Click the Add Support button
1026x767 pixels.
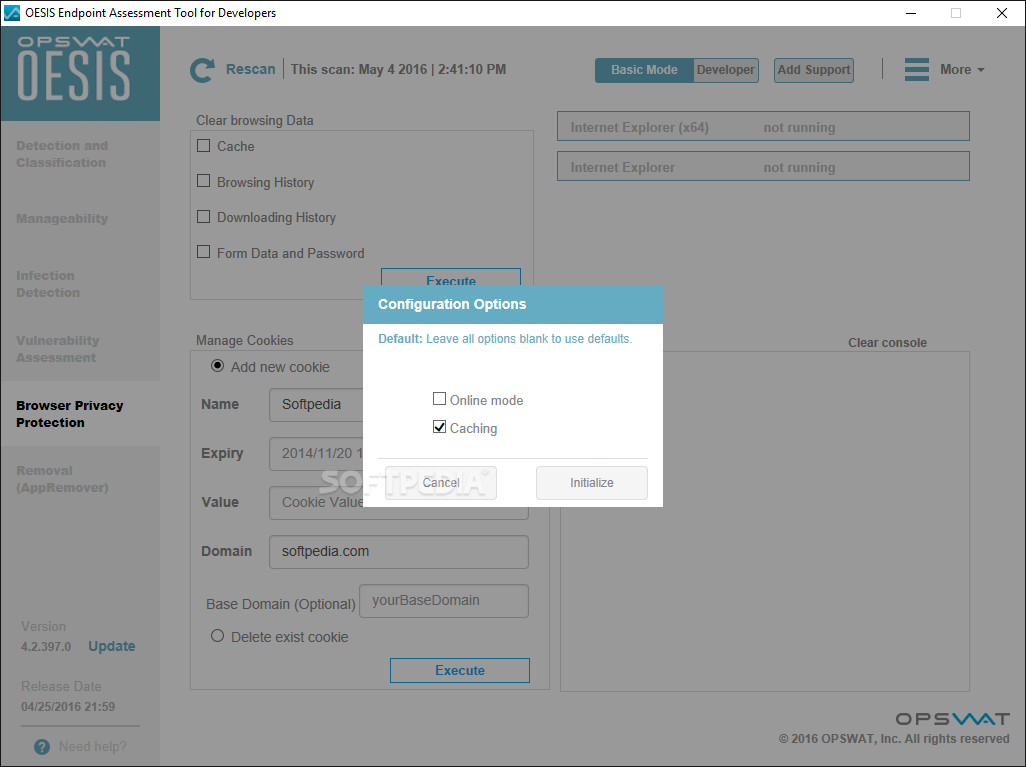point(813,70)
